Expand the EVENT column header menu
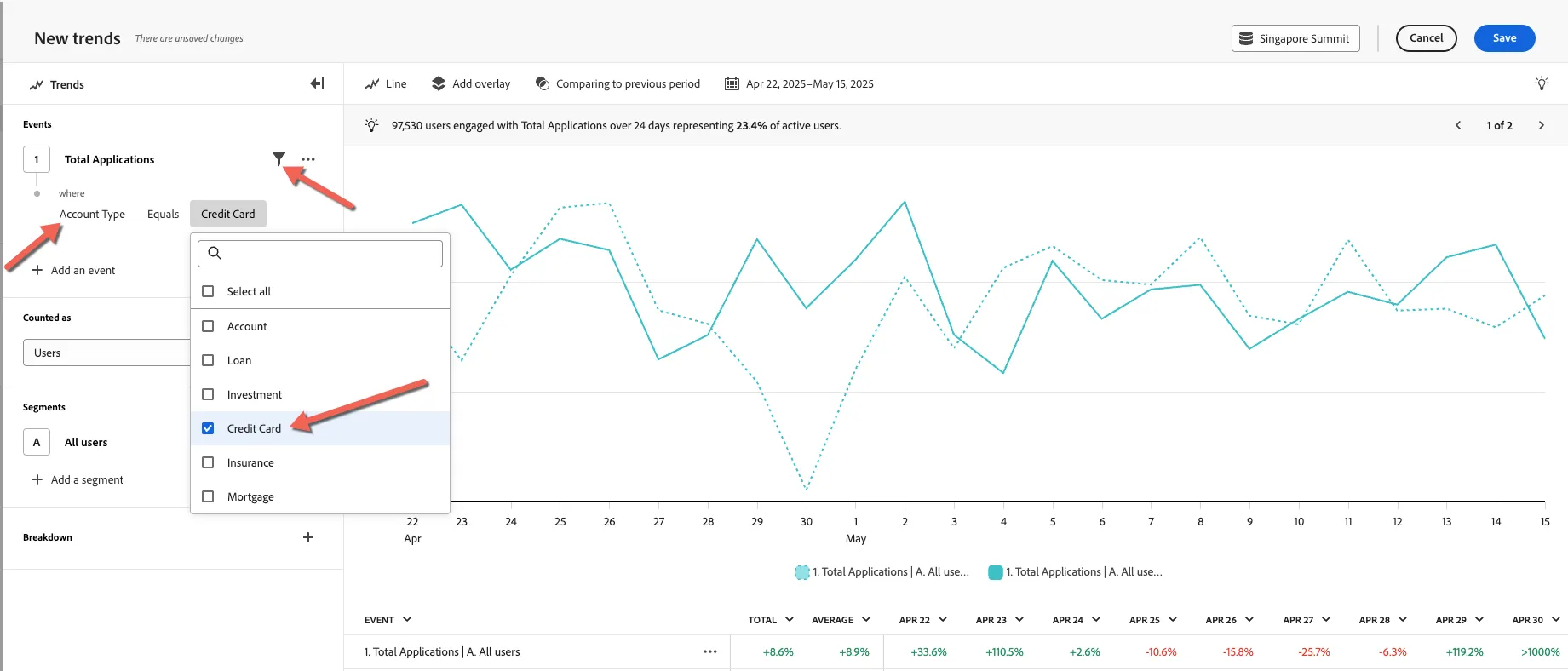The height and width of the screenshot is (671, 1568). click(407, 619)
